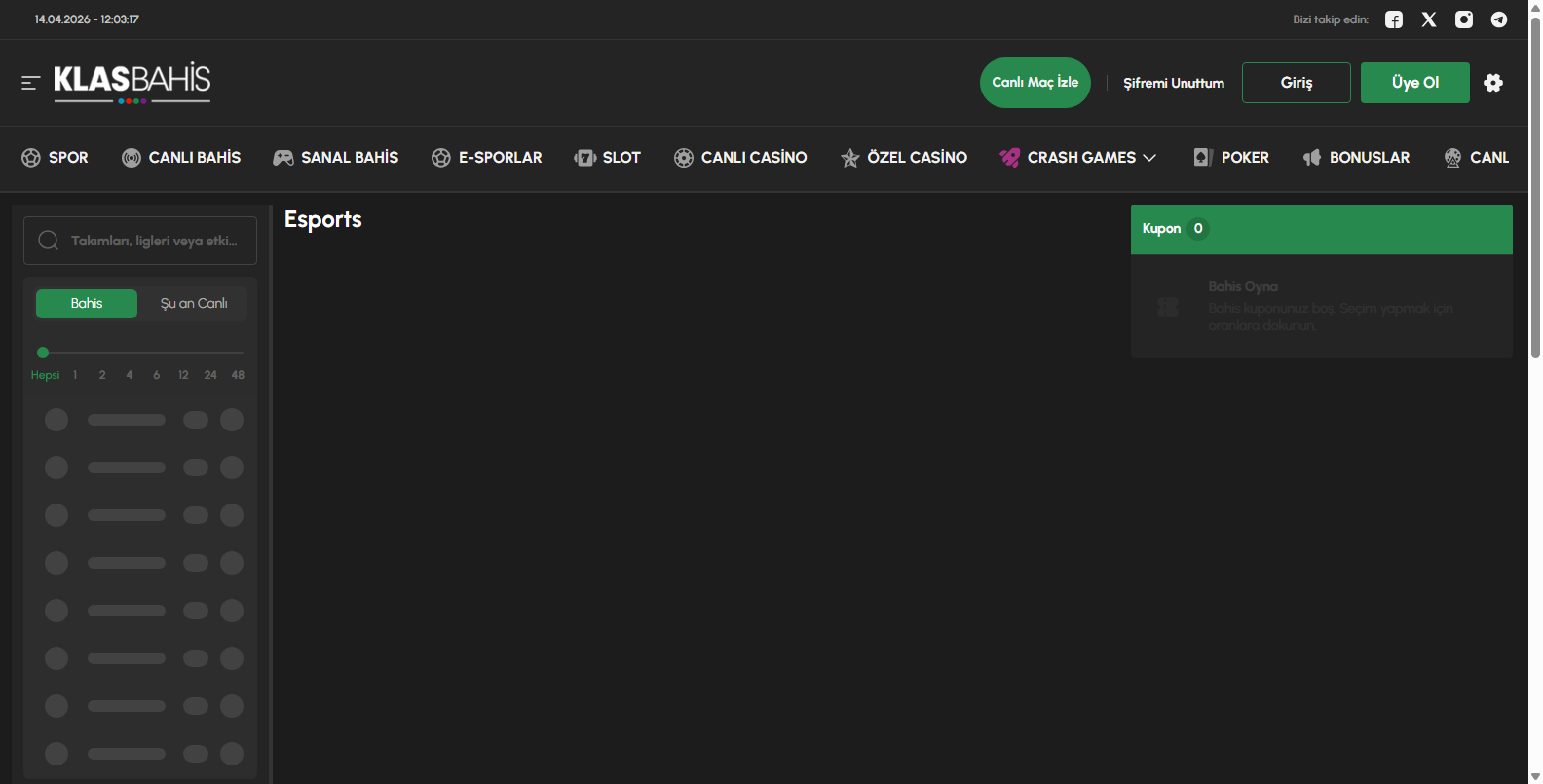This screenshot has height=784, width=1543.
Task: Open the E-SPORLAR menu item
Action: point(487,158)
